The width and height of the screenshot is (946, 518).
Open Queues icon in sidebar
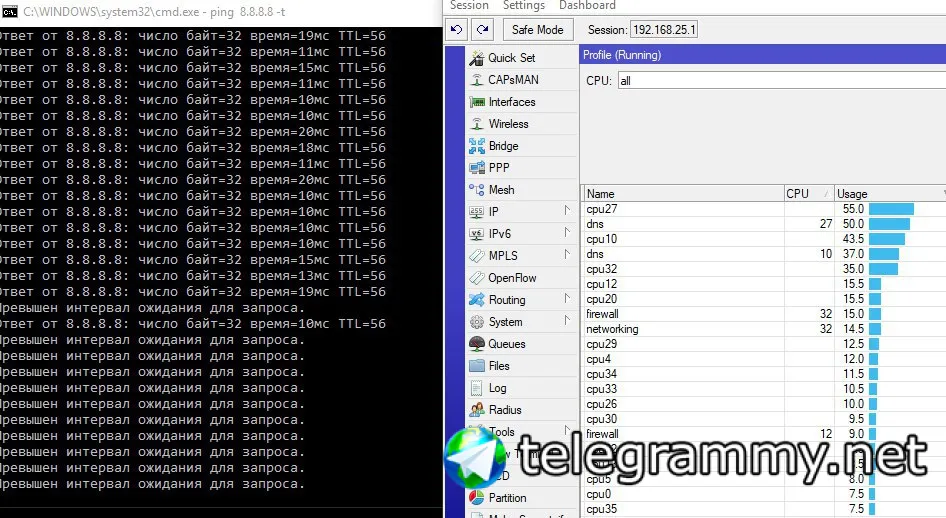point(477,344)
